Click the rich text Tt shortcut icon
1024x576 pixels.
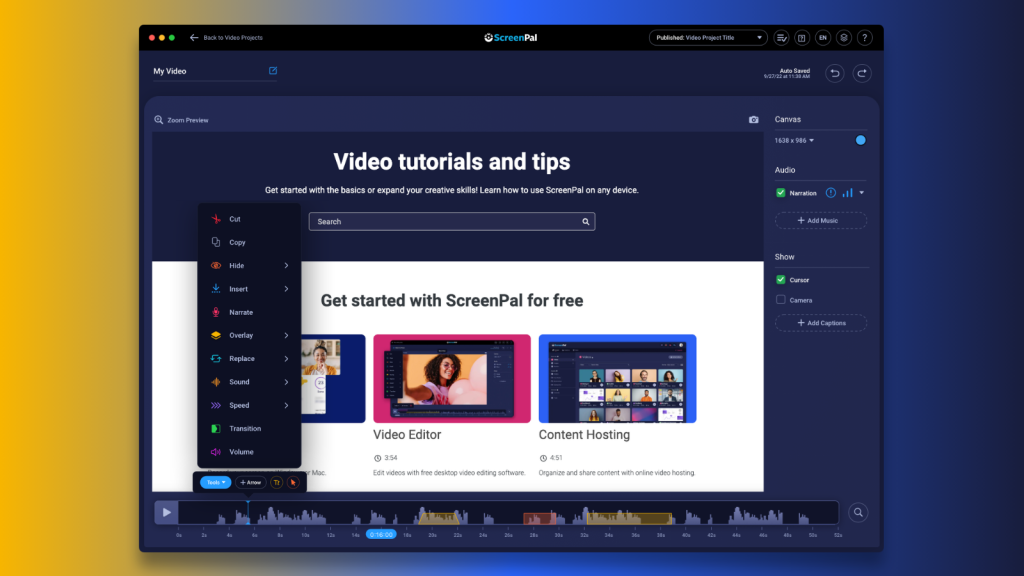277,483
